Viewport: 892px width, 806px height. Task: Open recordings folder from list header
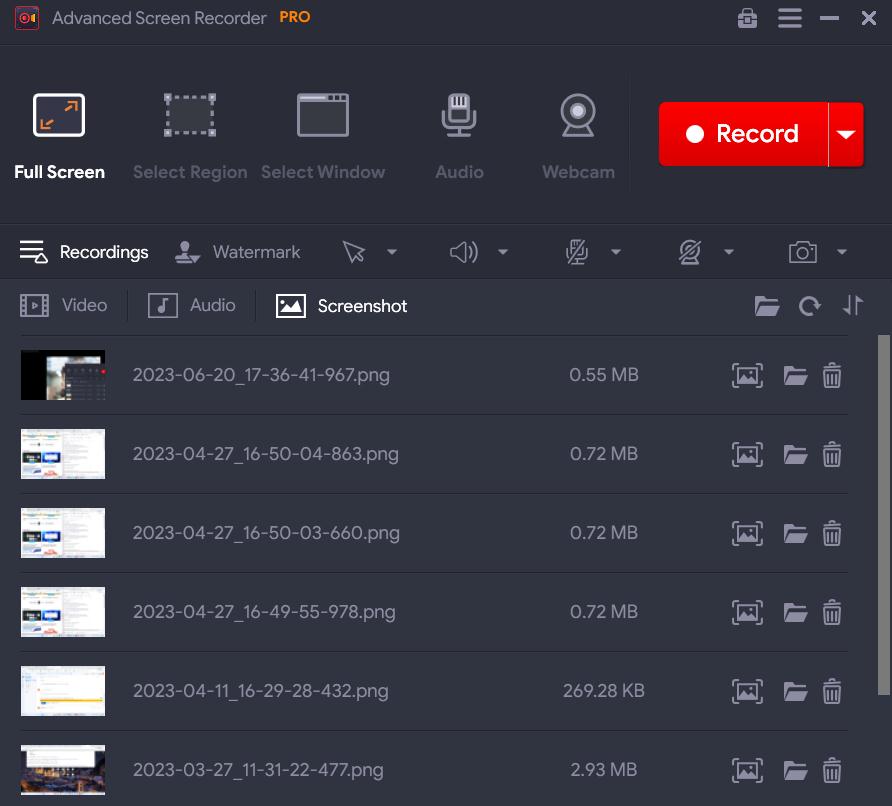767,306
